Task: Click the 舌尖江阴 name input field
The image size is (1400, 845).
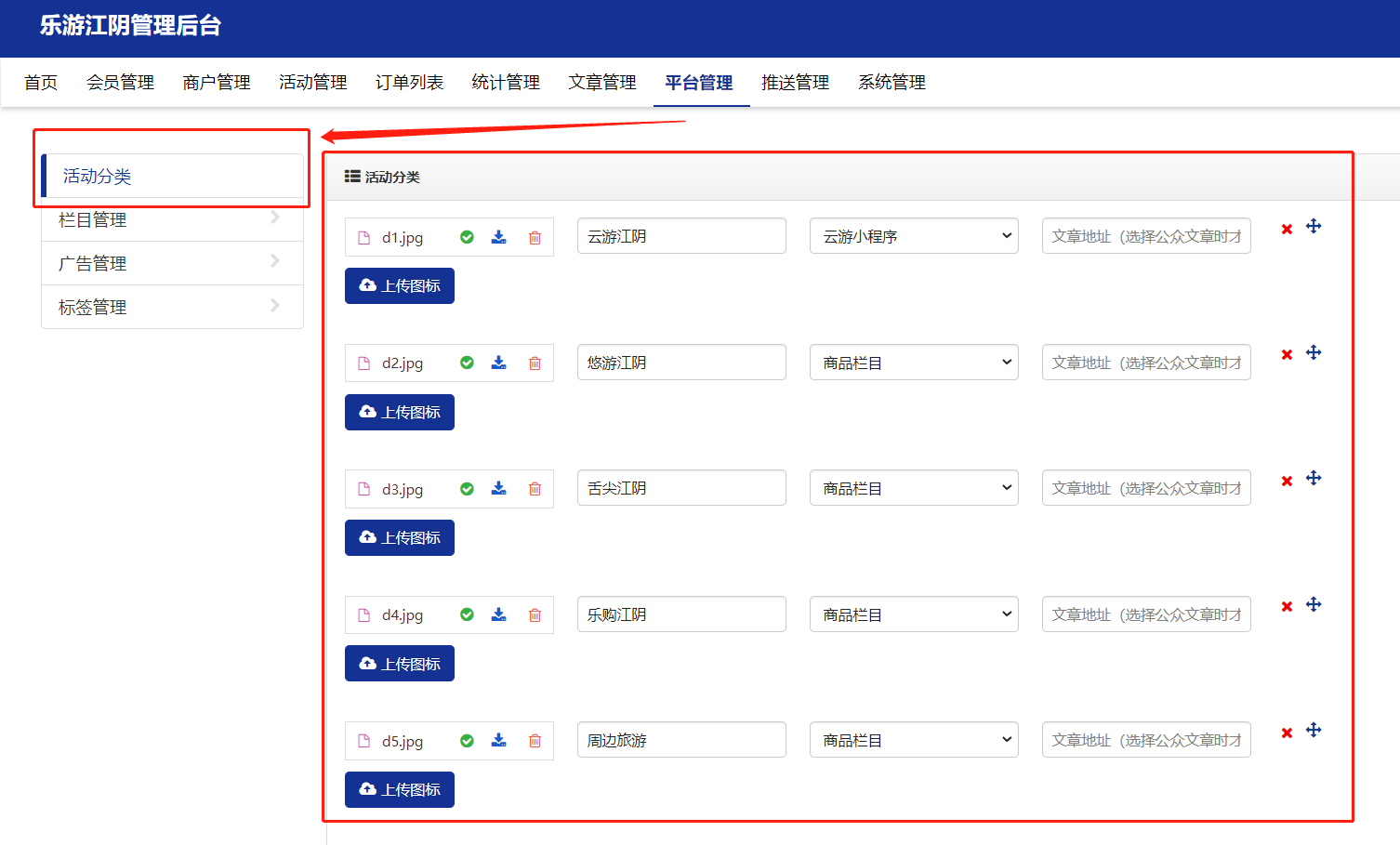Action: click(681, 488)
